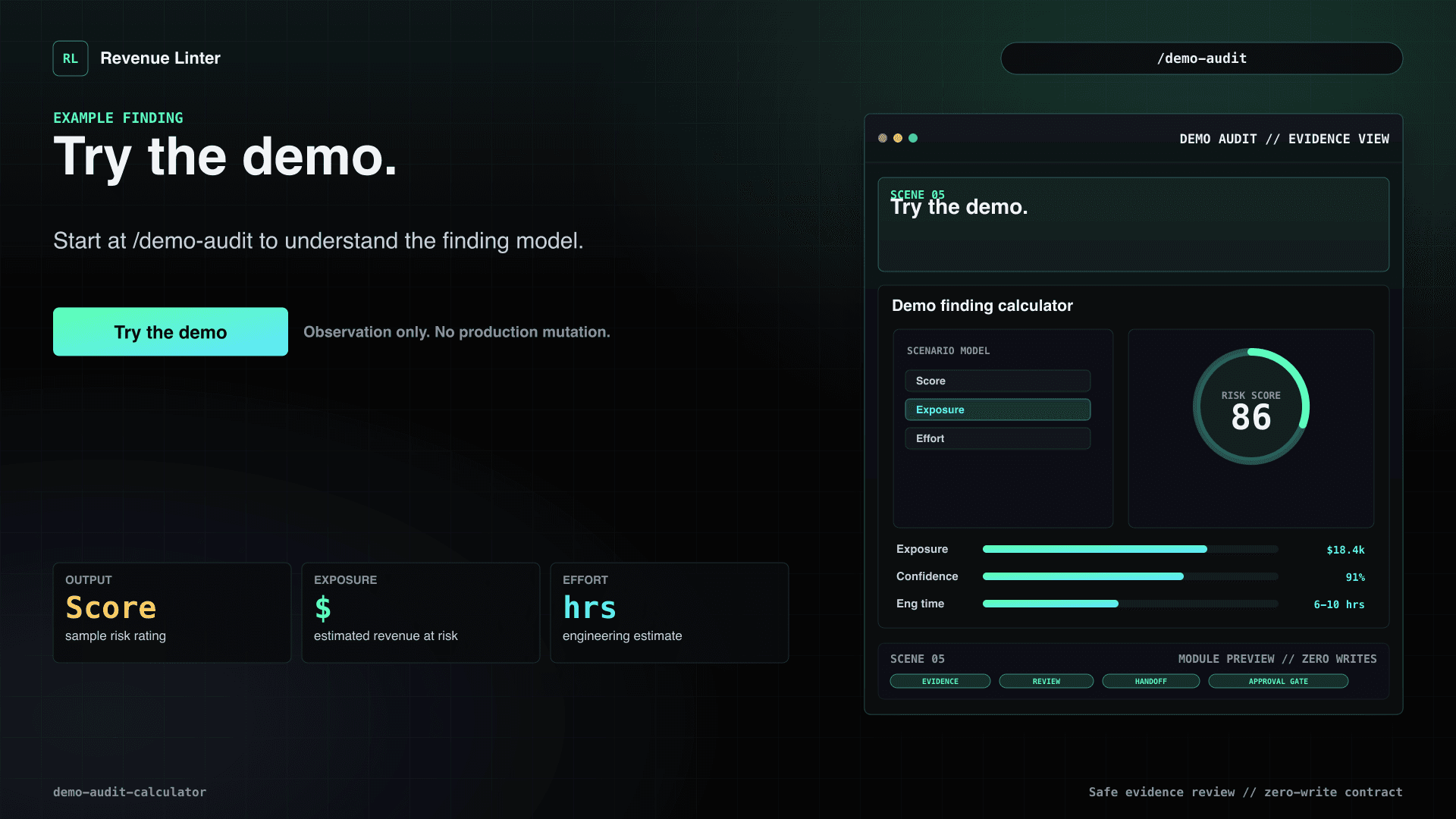Click the Effort hrs card

670,613
